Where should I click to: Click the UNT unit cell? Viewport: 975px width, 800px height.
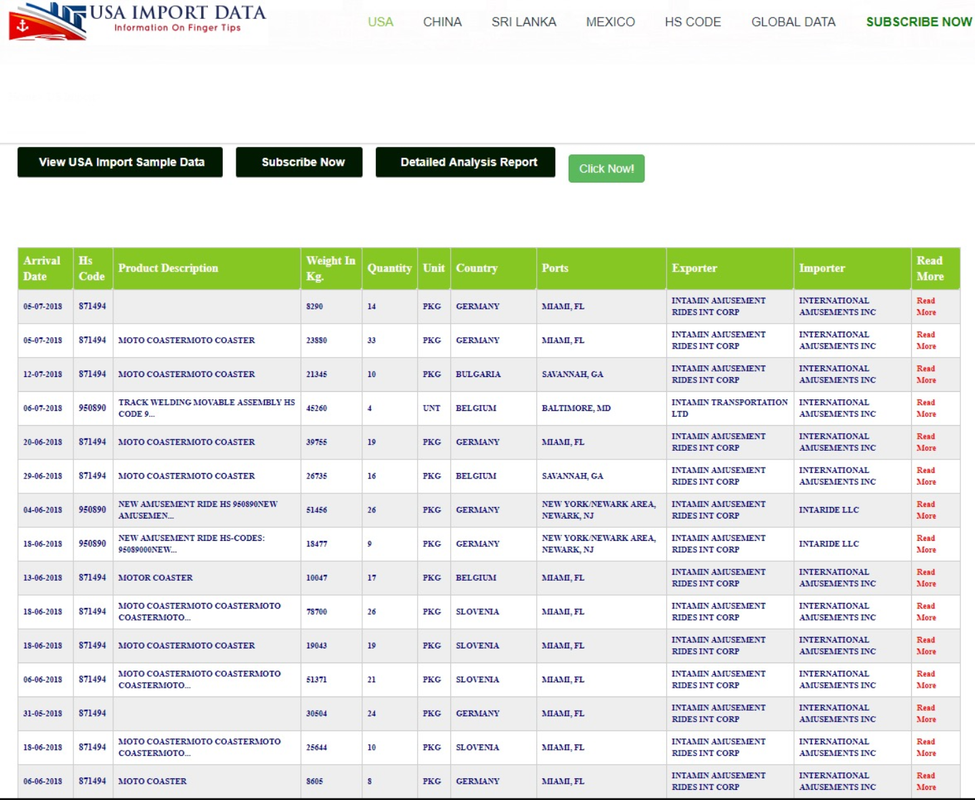click(432, 408)
